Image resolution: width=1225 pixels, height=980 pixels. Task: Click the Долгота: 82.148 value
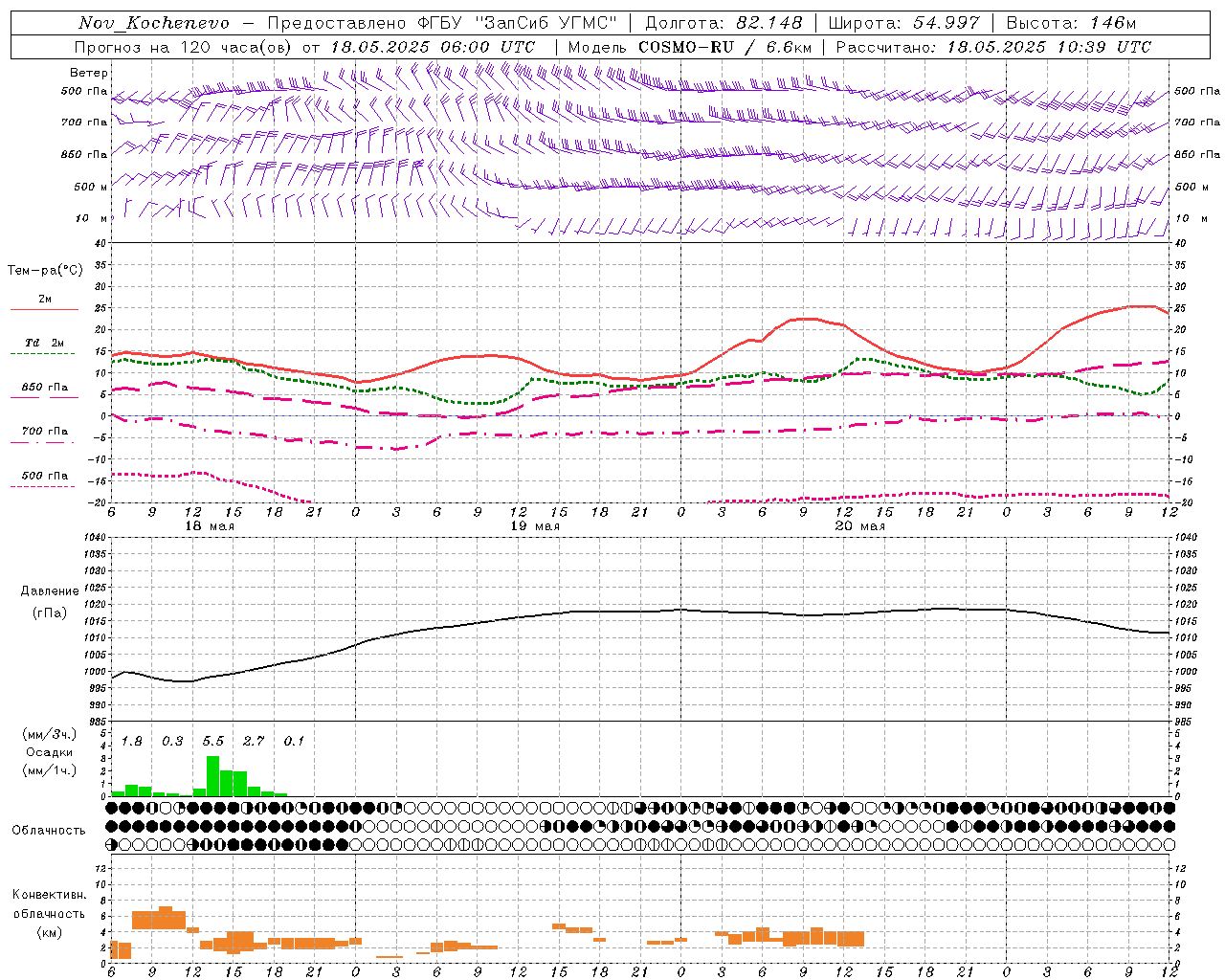[x=724, y=23]
